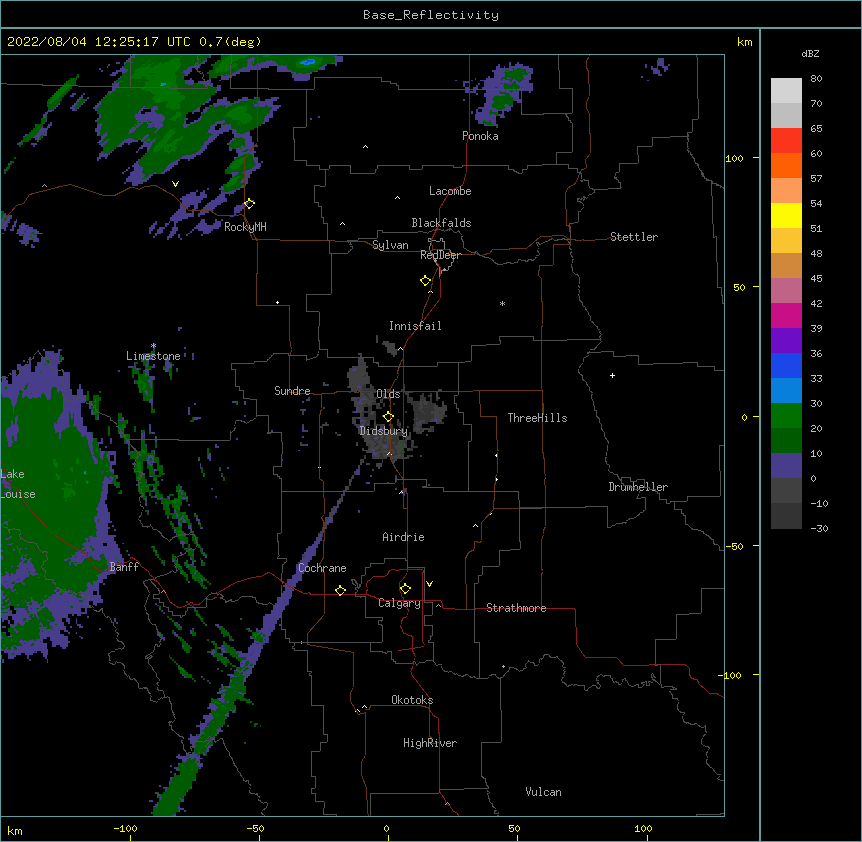
Task: Click the 45 dBZ legend value
Action: pos(816,279)
